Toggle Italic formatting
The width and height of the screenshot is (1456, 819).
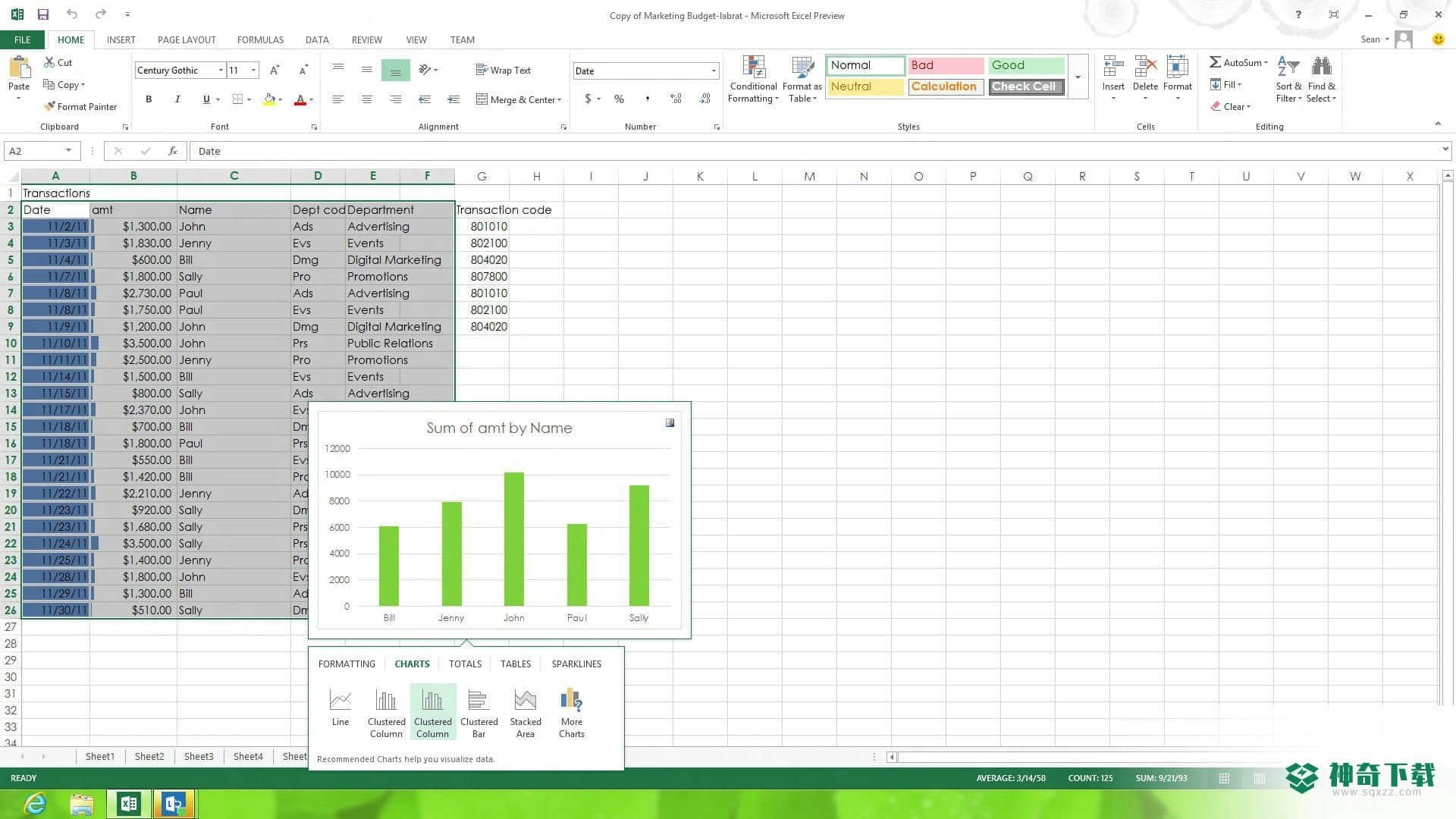point(177,99)
